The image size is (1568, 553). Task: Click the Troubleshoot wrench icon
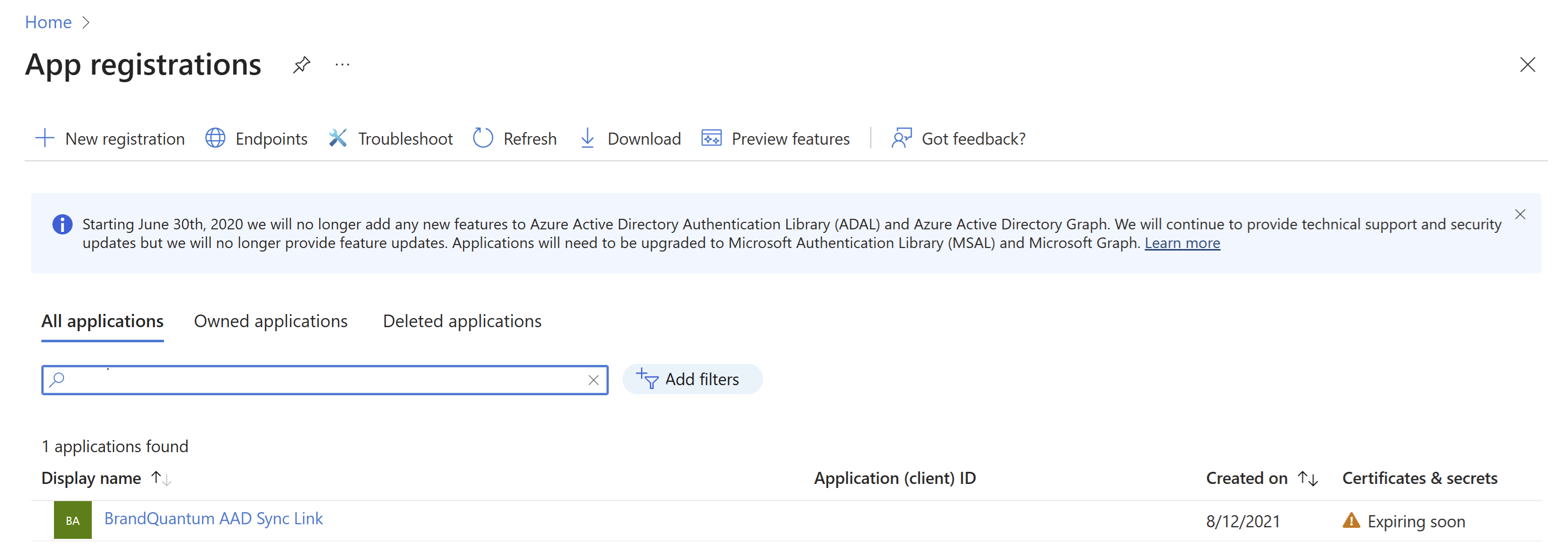pyautogui.click(x=337, y=138)
